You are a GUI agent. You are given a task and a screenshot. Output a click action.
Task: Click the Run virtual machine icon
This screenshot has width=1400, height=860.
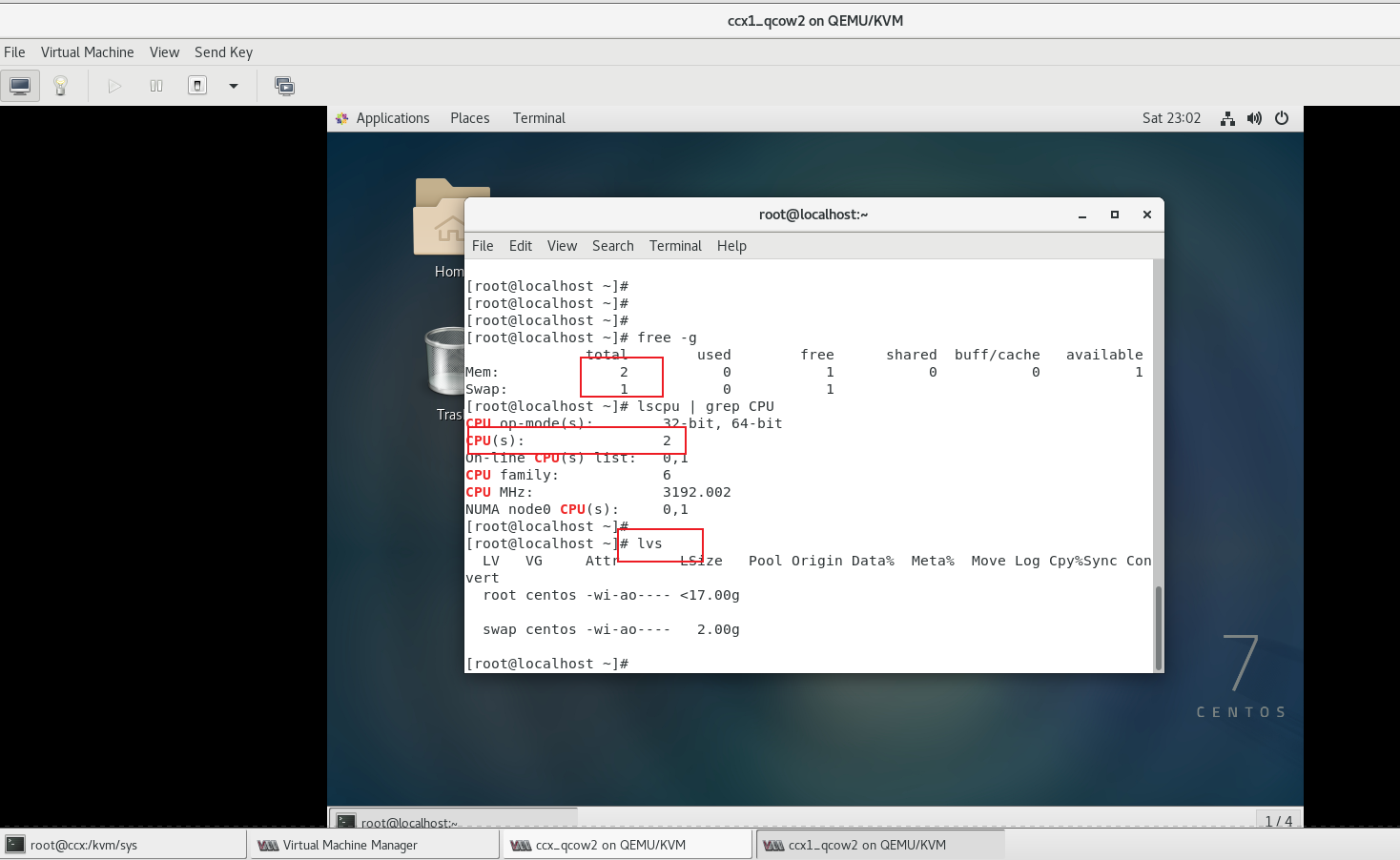pyautogui.click(x=113, y=85)
